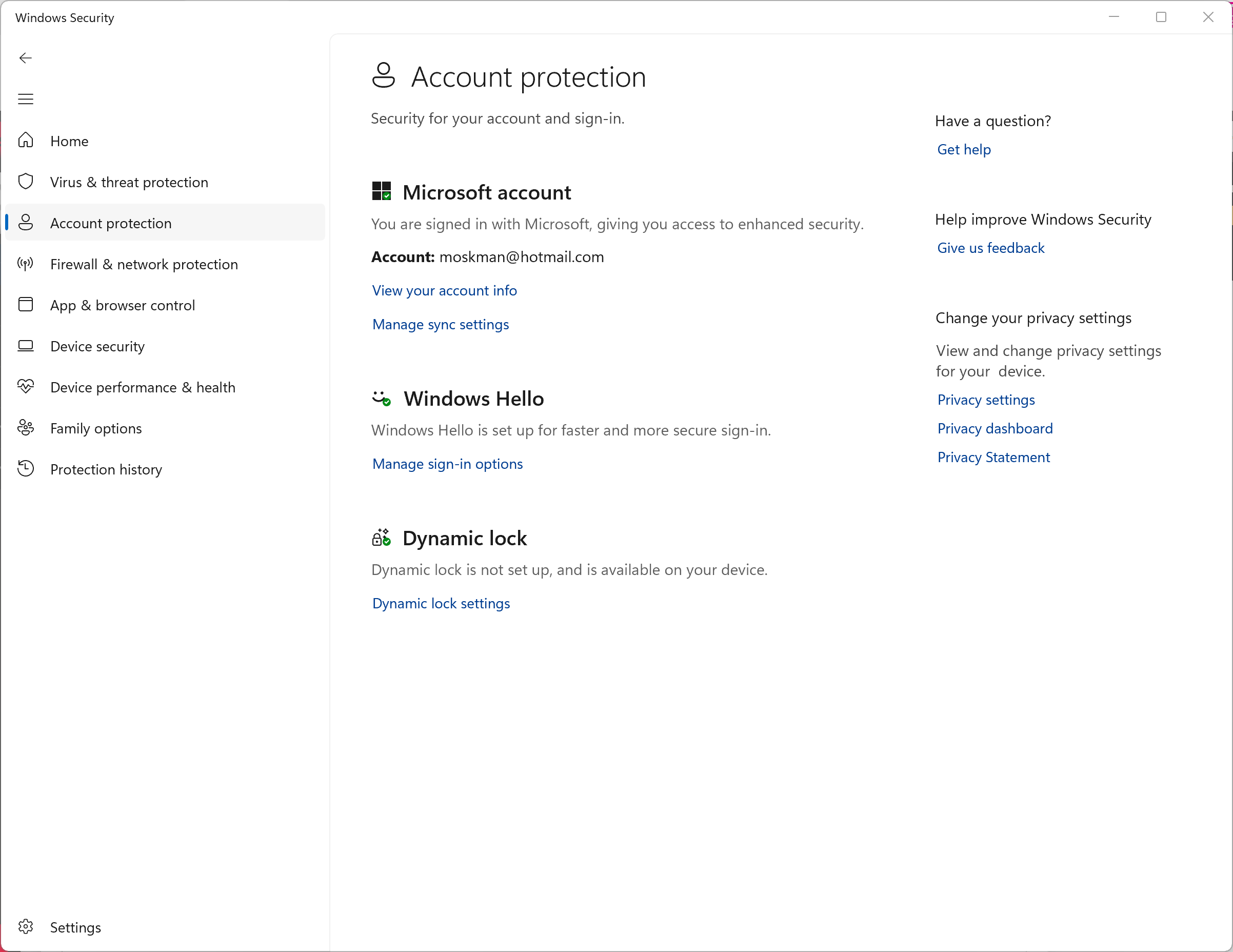1233x952 pixels.
Task: Click View your account info link
Action: click(444, 290)
